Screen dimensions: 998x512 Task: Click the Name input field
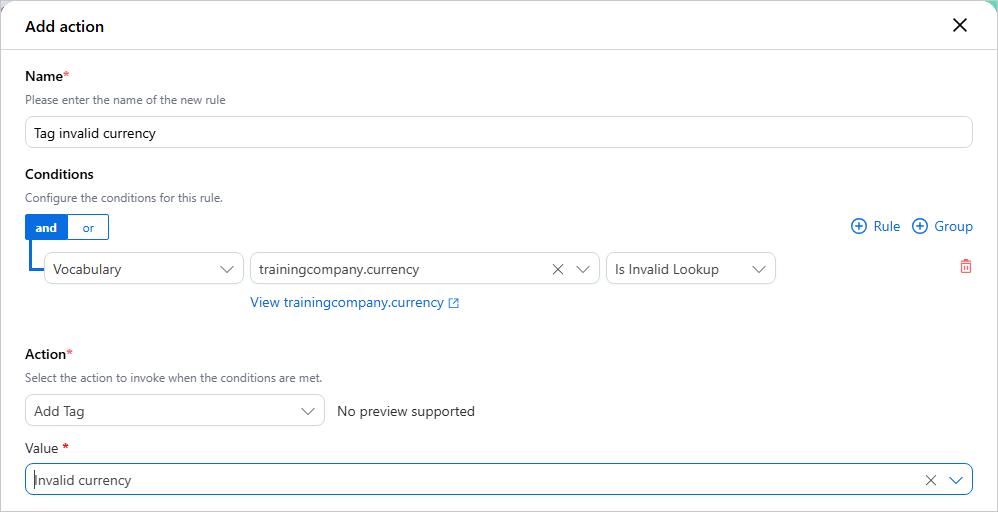pos(498,132)
